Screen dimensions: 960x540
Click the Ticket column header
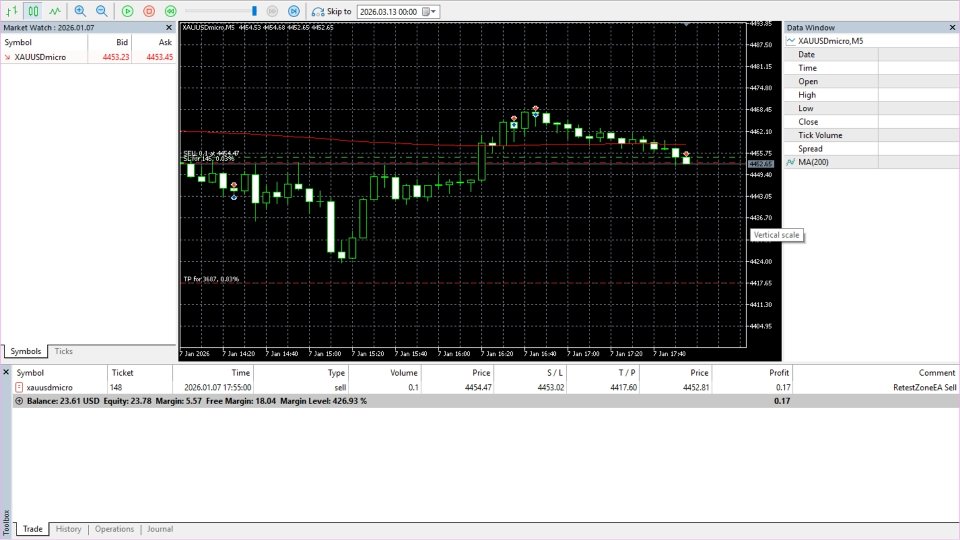(x=122, y=373)
